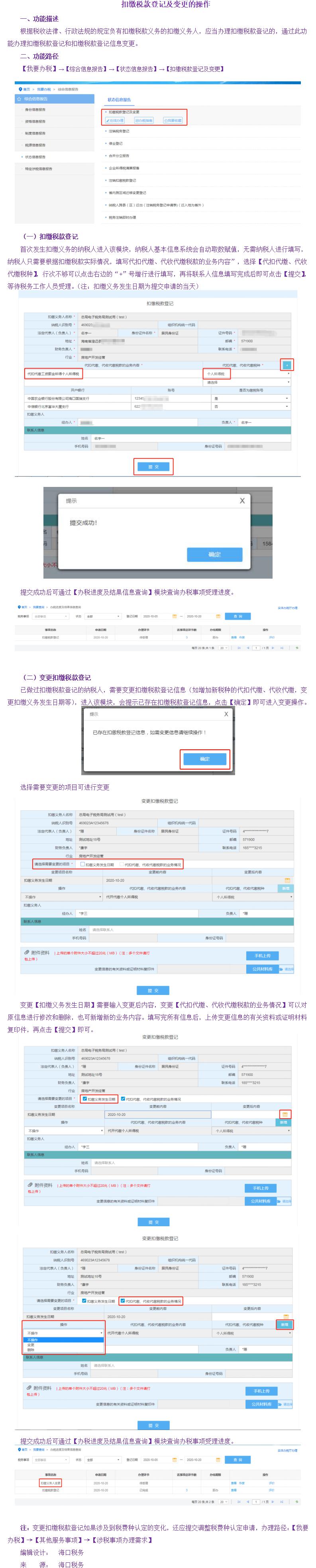Click the star icon beside 综合信息报告 header
The image size is (316, 1568).
coord(20,98)
